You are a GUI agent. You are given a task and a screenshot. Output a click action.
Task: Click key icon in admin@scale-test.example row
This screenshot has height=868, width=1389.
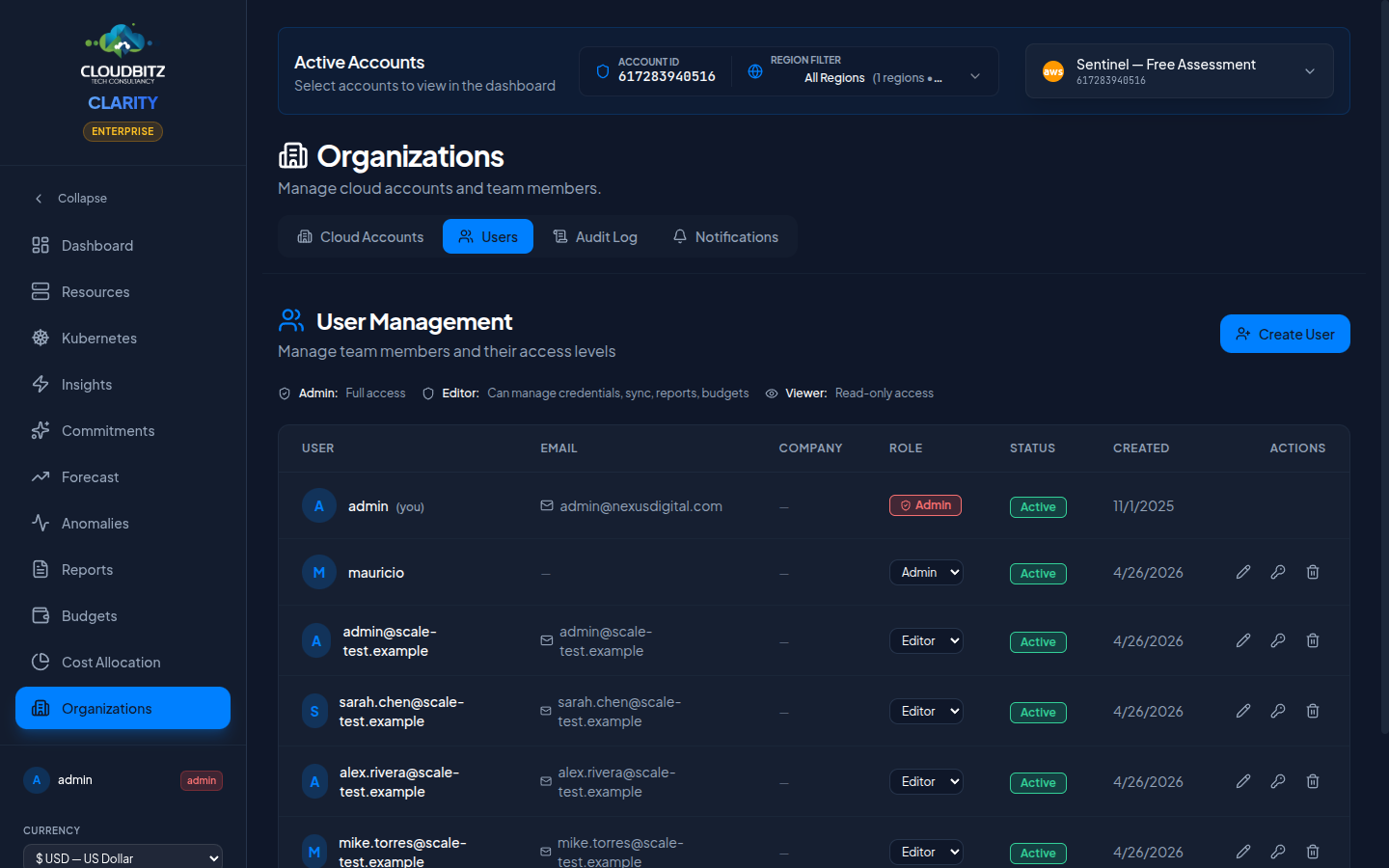pos(1278,640)
